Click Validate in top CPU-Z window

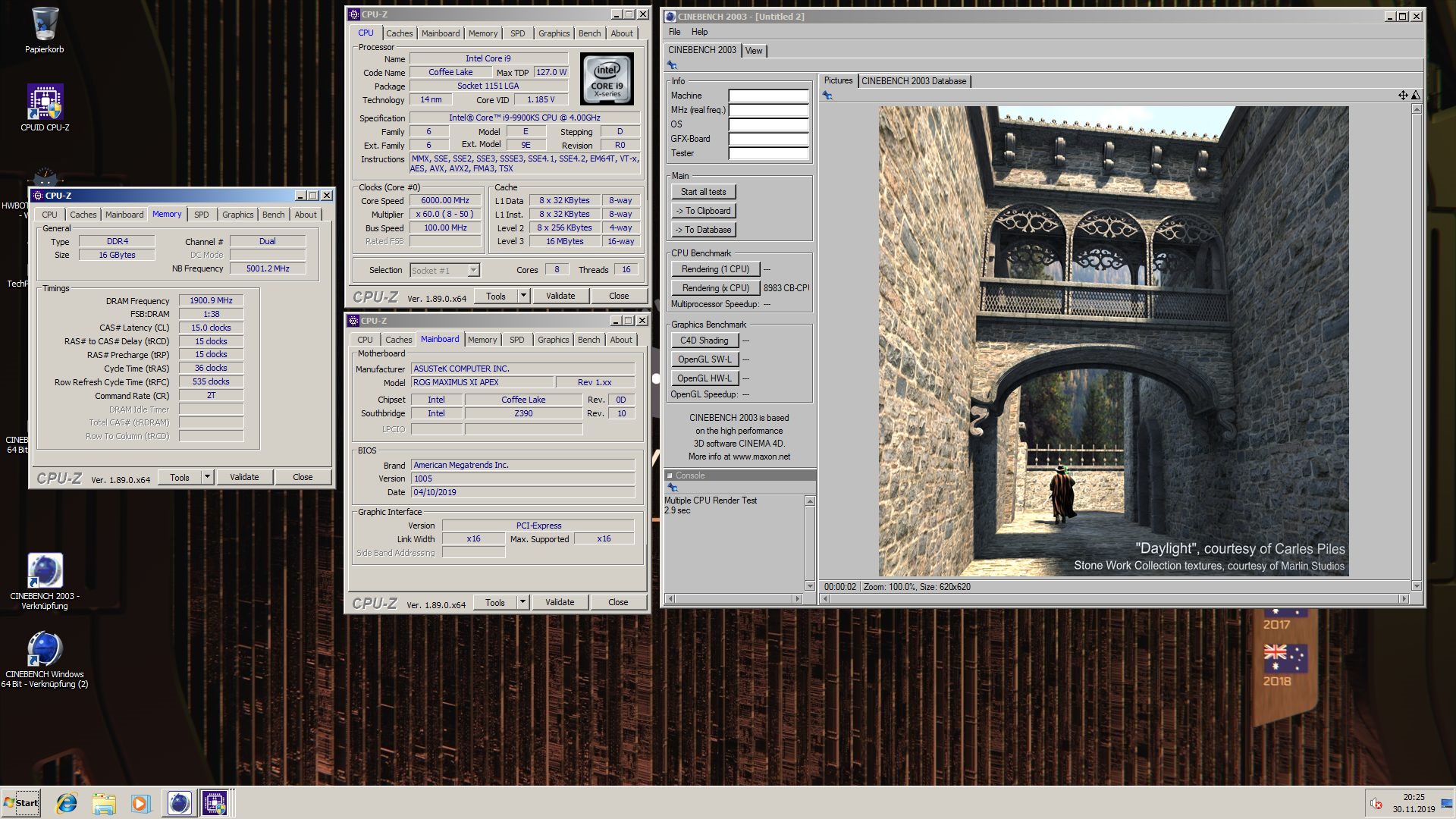pyautogui.click(x=560, y=296)
